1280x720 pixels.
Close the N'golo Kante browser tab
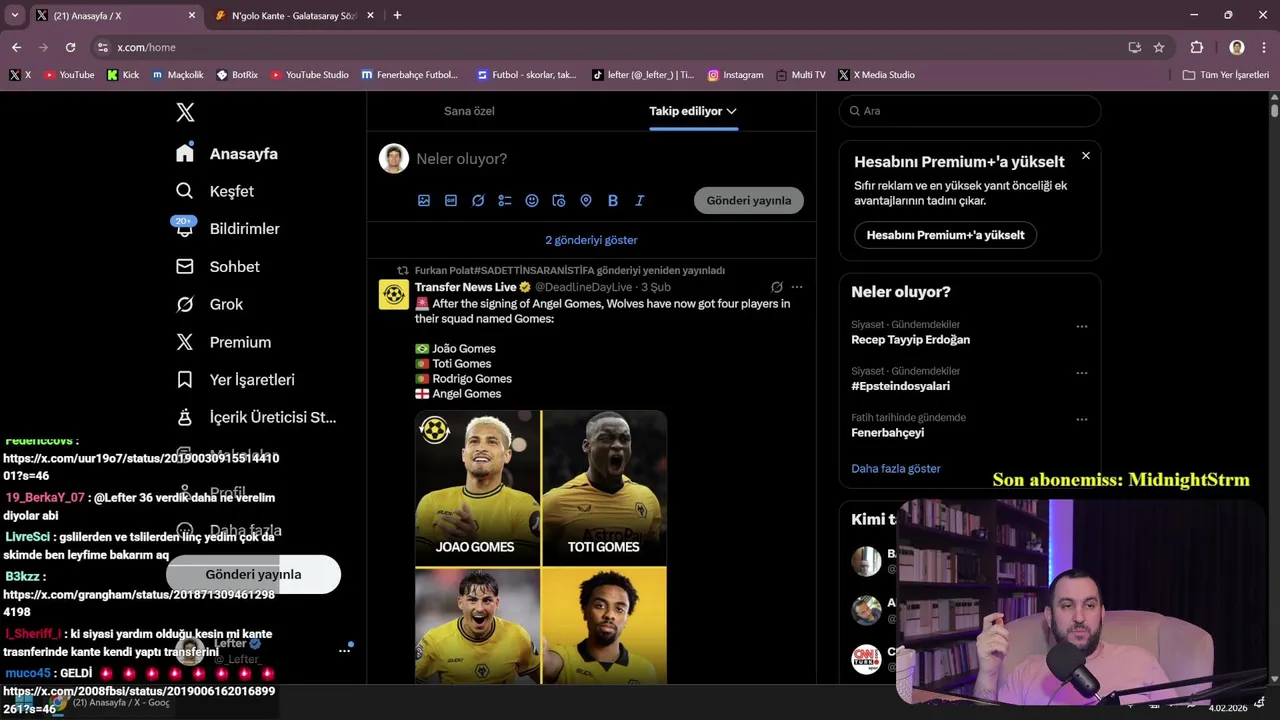click(371, 16)
